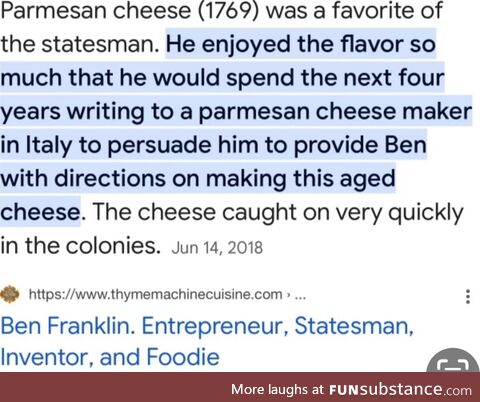The image size is (480, 402).
Task: Click "The cheese caught on very quickly" sentence
Action: click(278, 212)
